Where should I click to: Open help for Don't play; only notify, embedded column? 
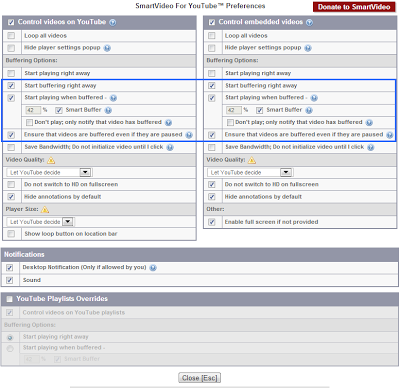click(x=369, y=123)
